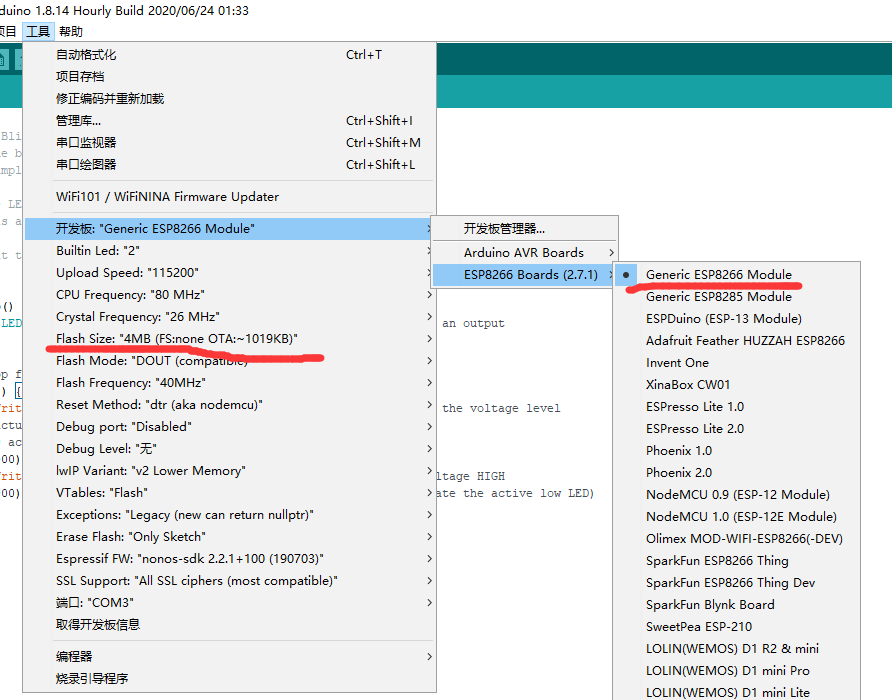Choose 修正编码并重新加载 option
Image resolution: width=892 pixels, height=700 pixels.
(x=230, y=98)
